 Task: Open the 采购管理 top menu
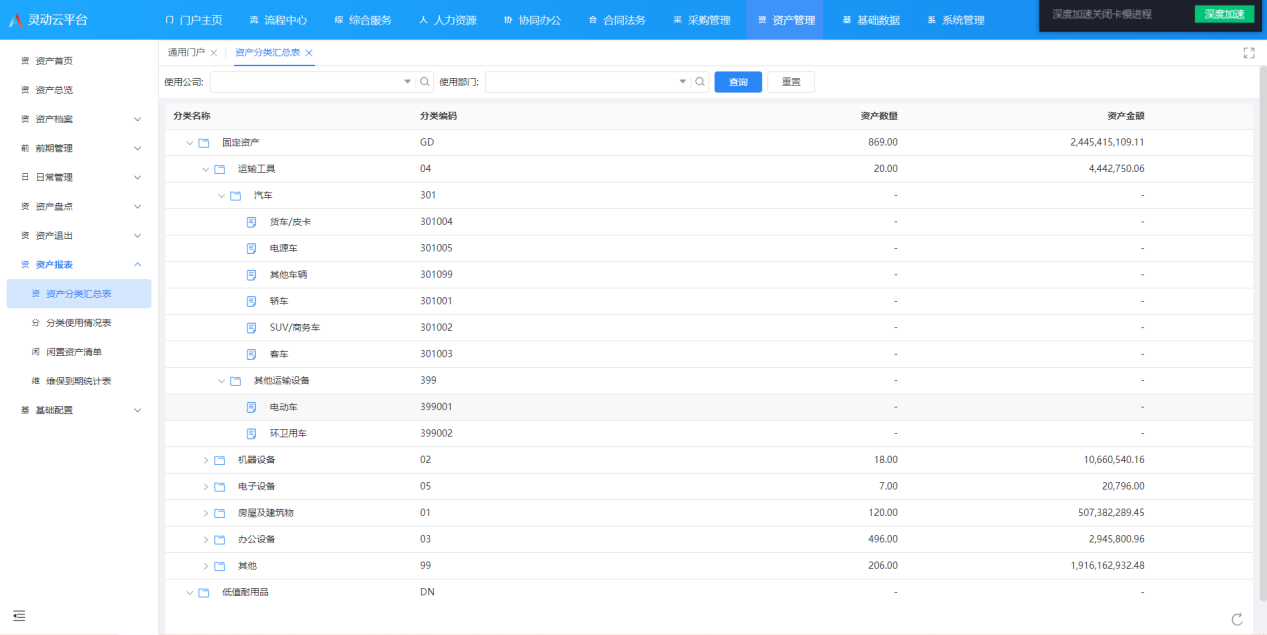[x=701, y=20]
